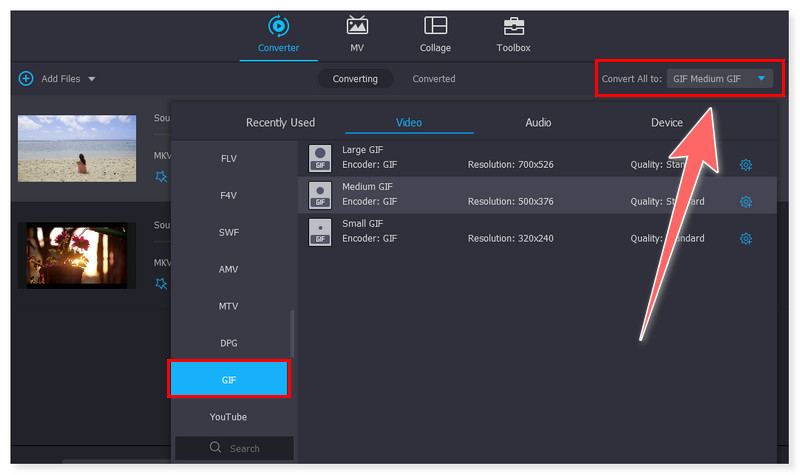
Task: Select the Device tab
Action: click(x=667, y=123)
